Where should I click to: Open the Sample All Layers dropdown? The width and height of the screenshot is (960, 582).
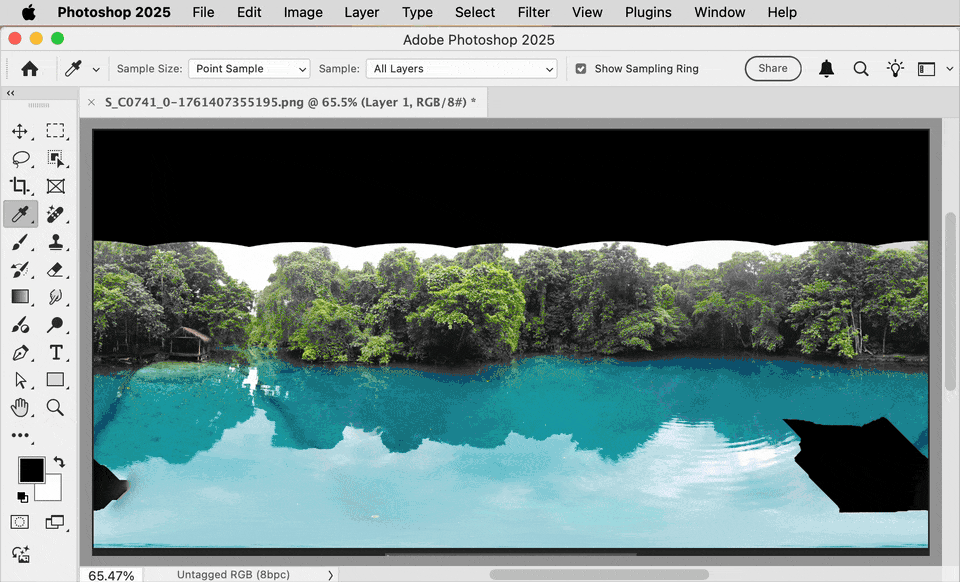[x=461, y=68]
